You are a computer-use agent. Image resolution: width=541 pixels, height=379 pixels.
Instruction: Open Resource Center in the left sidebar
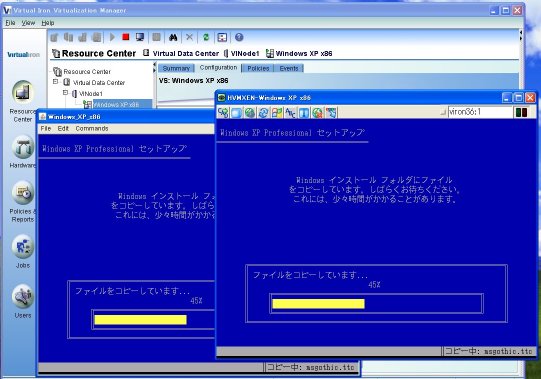(x=23, y=101)
